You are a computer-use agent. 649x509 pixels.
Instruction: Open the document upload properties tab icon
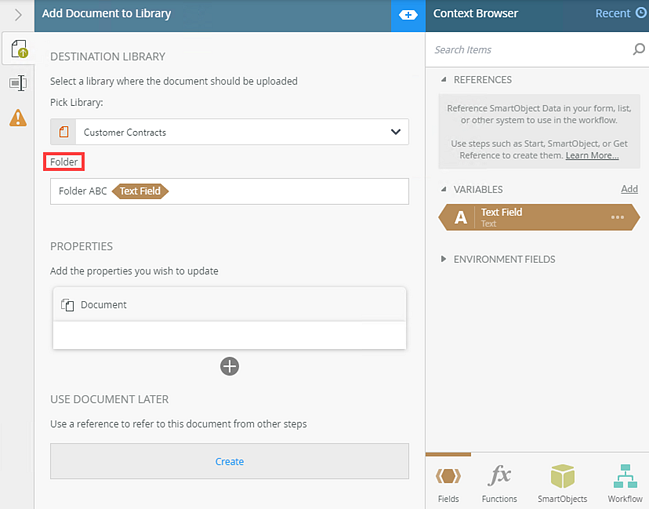(18, 50)
